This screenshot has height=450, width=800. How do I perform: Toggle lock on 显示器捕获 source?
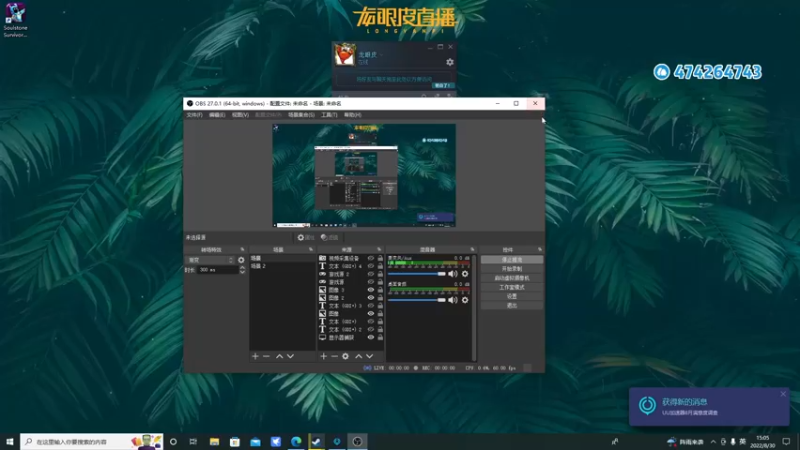coord(380,337)
